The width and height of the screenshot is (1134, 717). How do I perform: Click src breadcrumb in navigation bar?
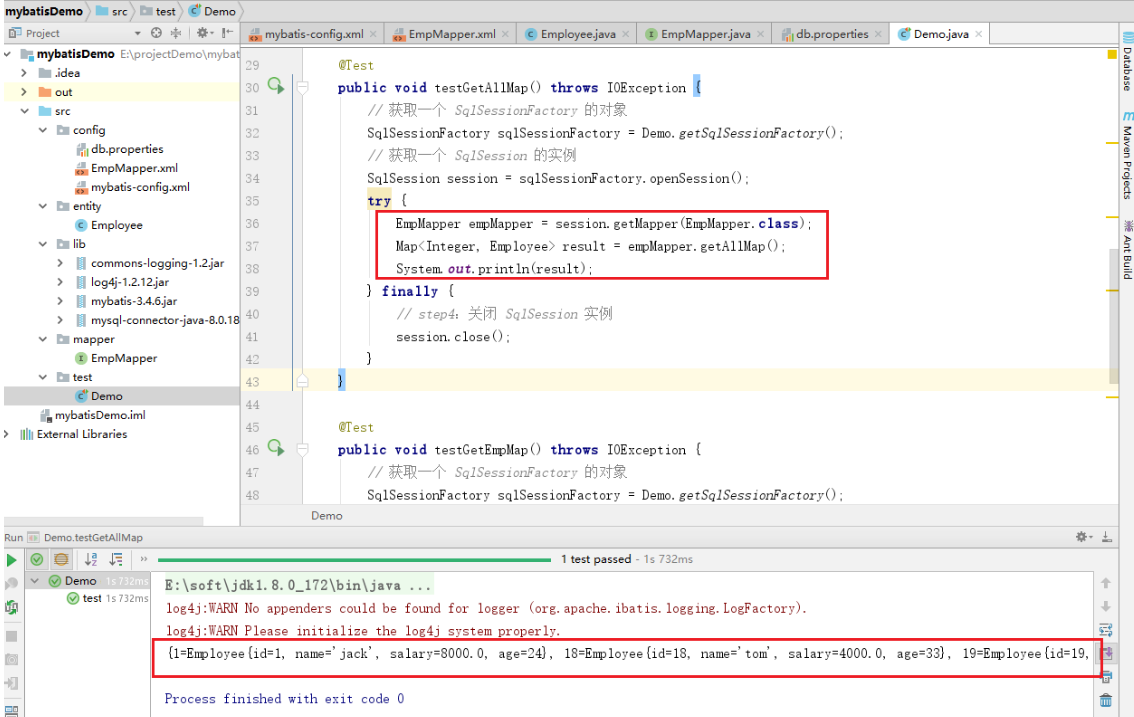pos(112,11)
